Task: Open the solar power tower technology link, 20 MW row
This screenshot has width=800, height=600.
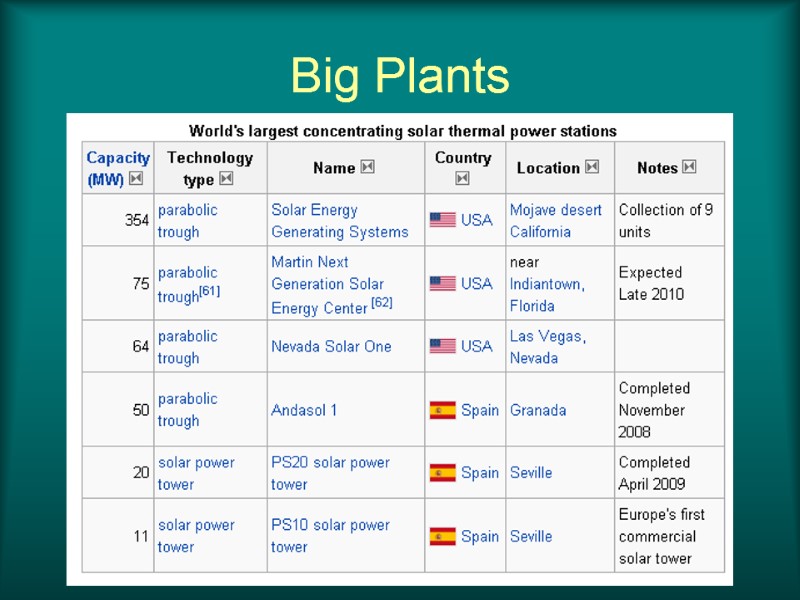Action: click(x=196, y=473)
